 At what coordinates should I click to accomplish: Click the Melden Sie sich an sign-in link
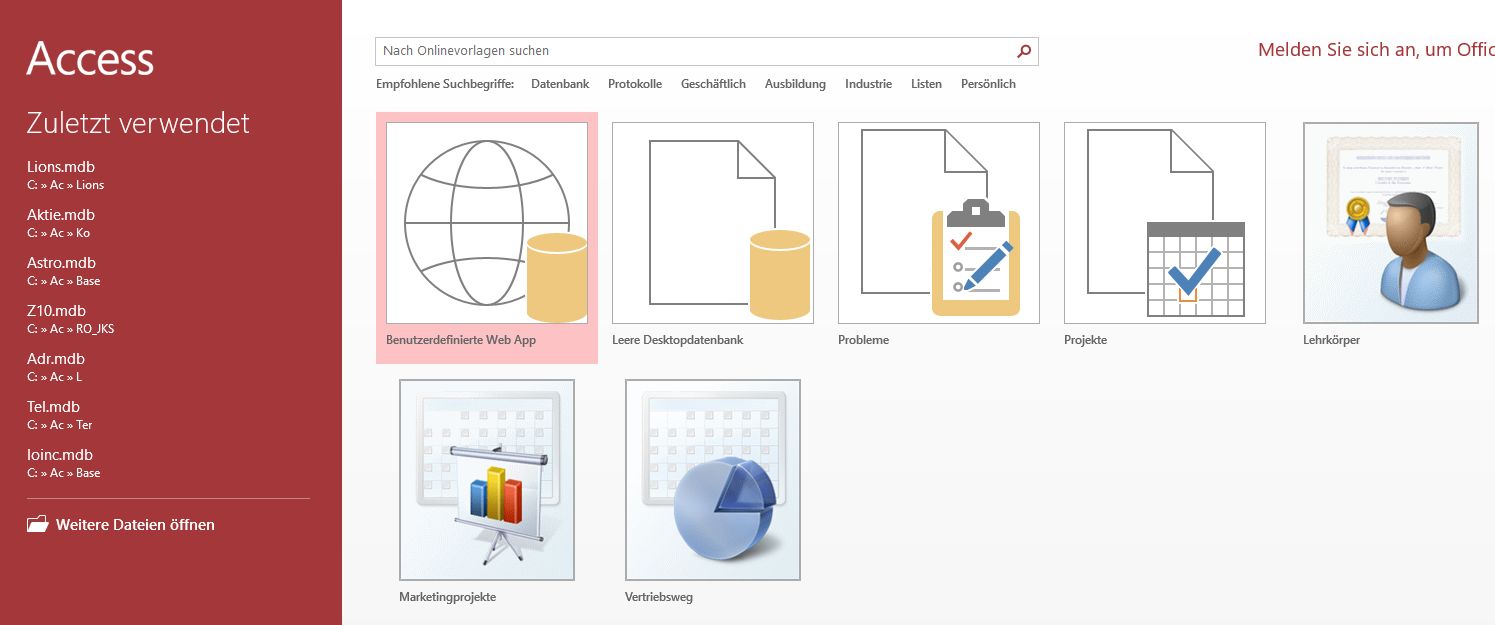1376,50
